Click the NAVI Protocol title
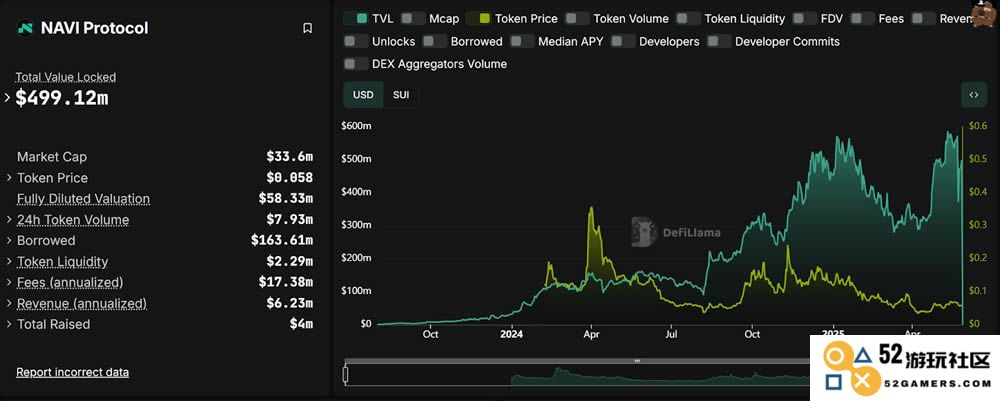This screenshot has height=401, width=1000. click(94, 28)
